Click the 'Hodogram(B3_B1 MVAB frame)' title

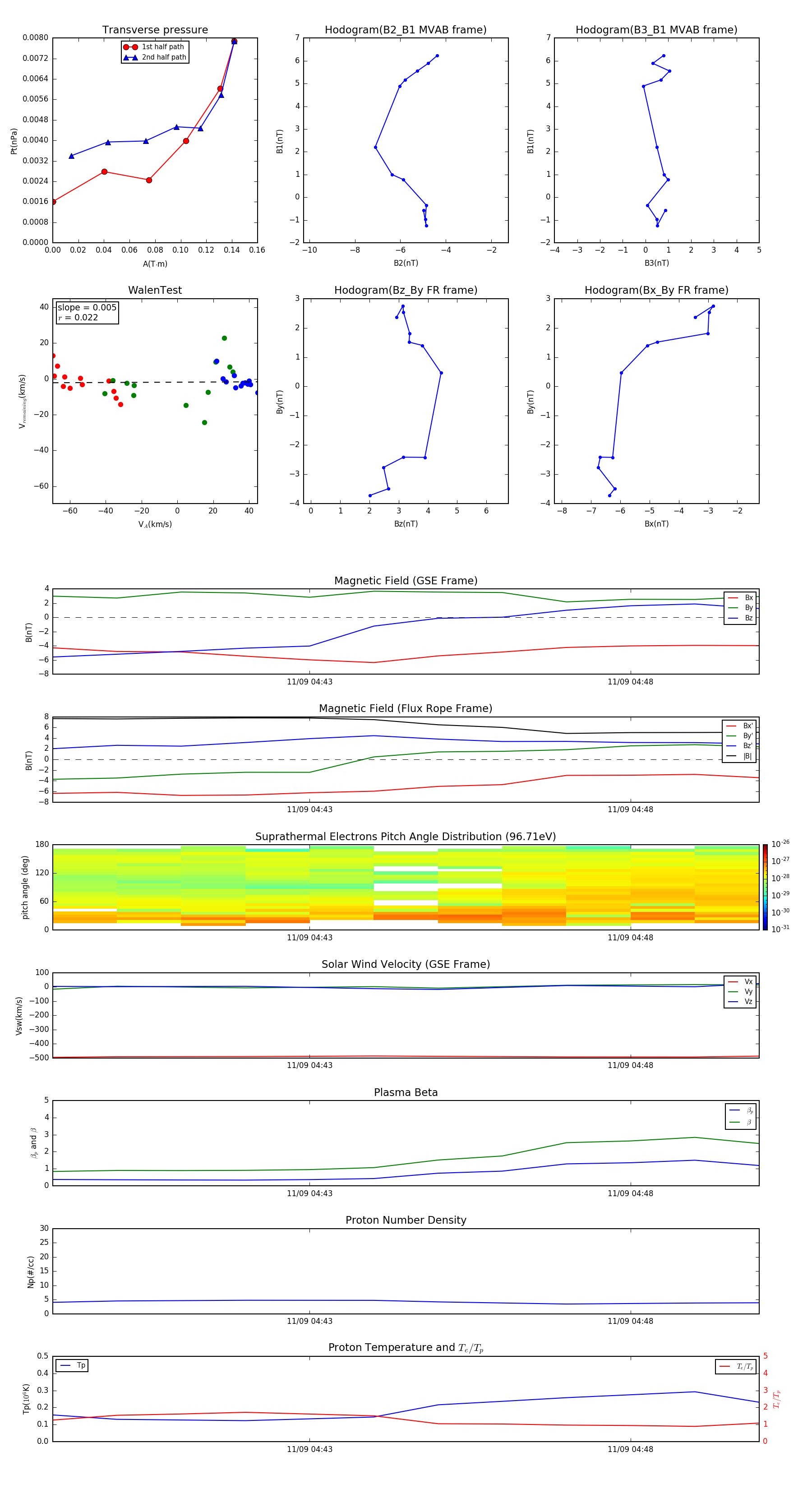tap(656, 30)
